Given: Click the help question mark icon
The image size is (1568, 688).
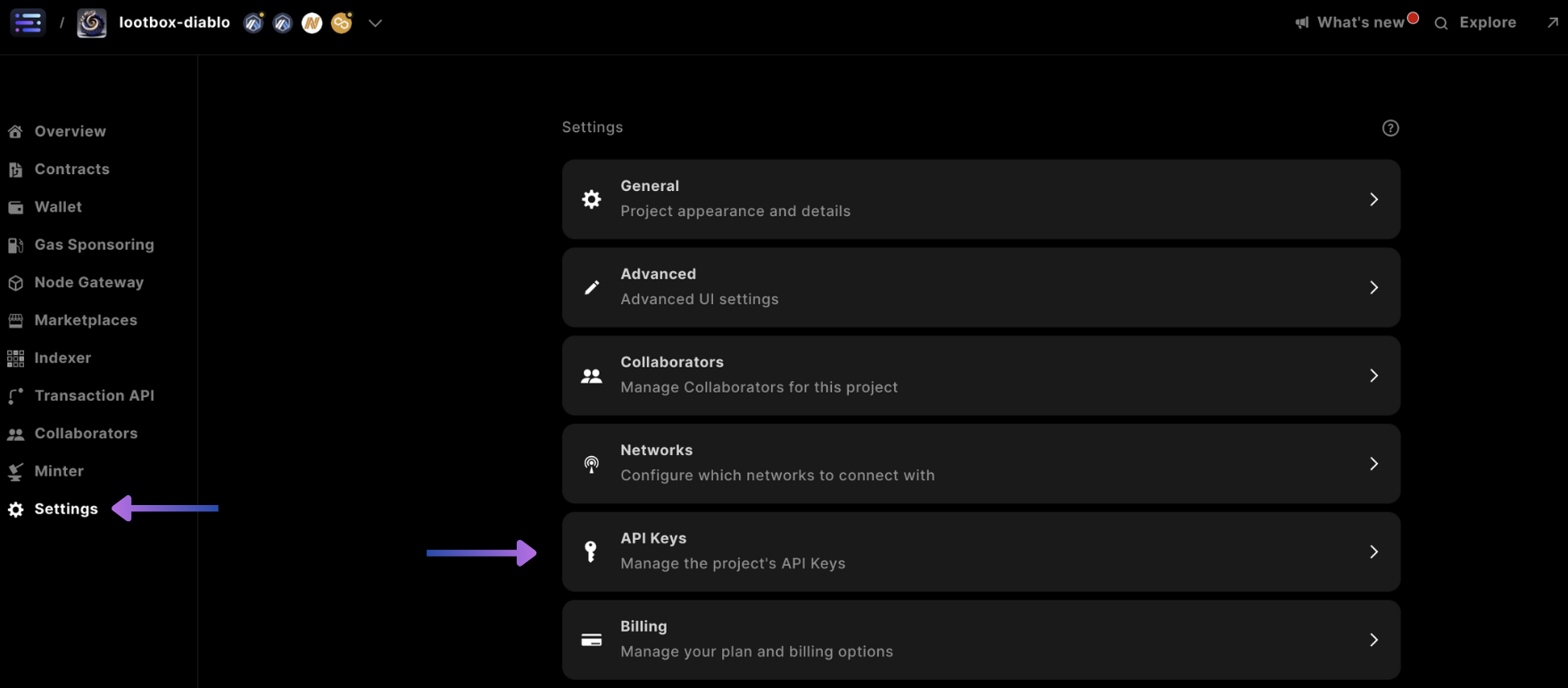Looking at the screenshot, I should pyautogui.click(x=1390, y=128).
